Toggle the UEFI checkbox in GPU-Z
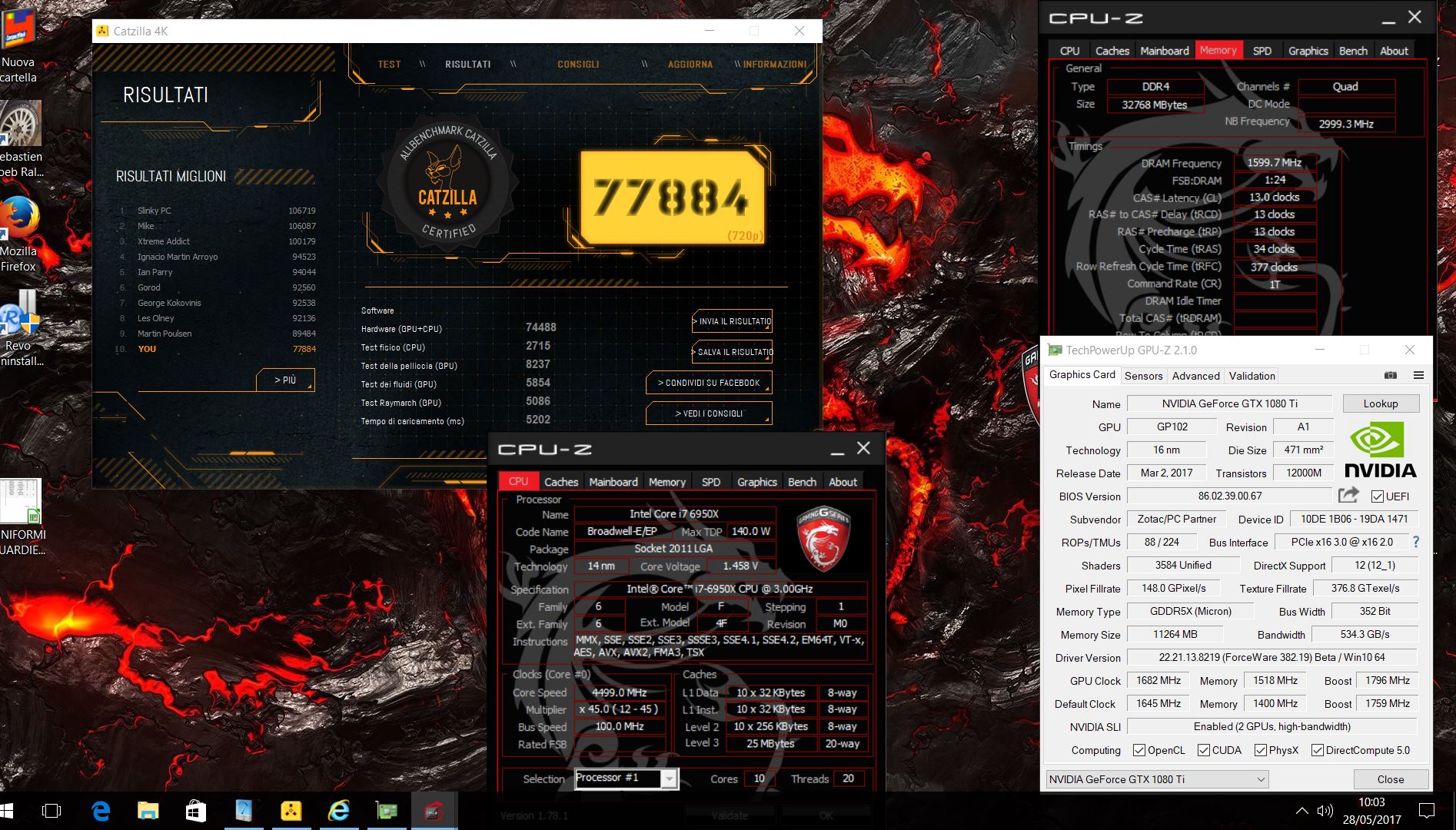The image size is (1456, 830). (x=1378, y=496)
